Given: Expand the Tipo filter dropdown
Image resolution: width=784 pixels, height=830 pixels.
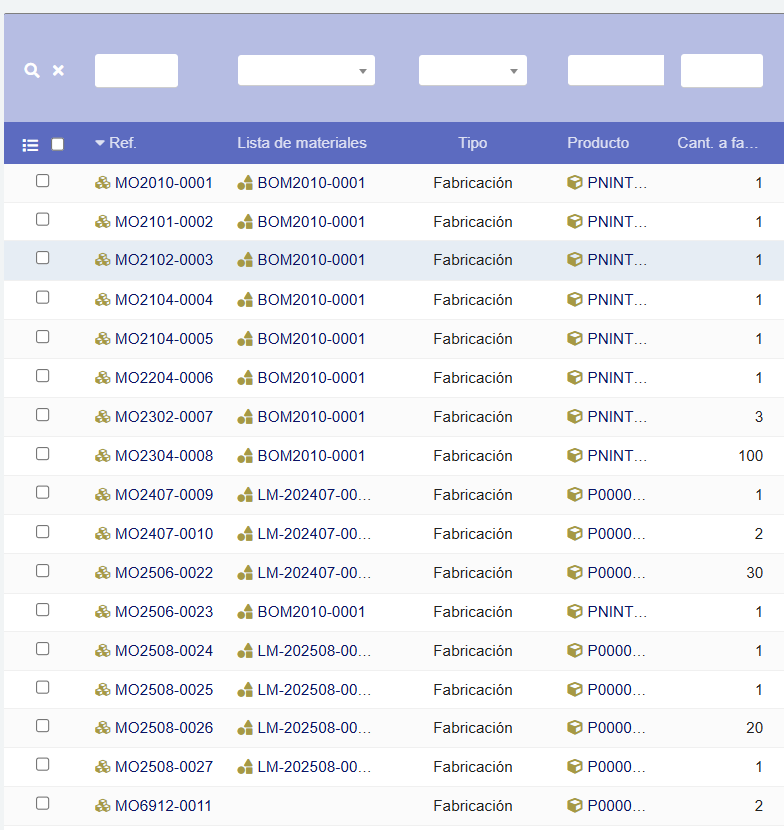Looking at the screenshot, I should click(x=472, y=70).
